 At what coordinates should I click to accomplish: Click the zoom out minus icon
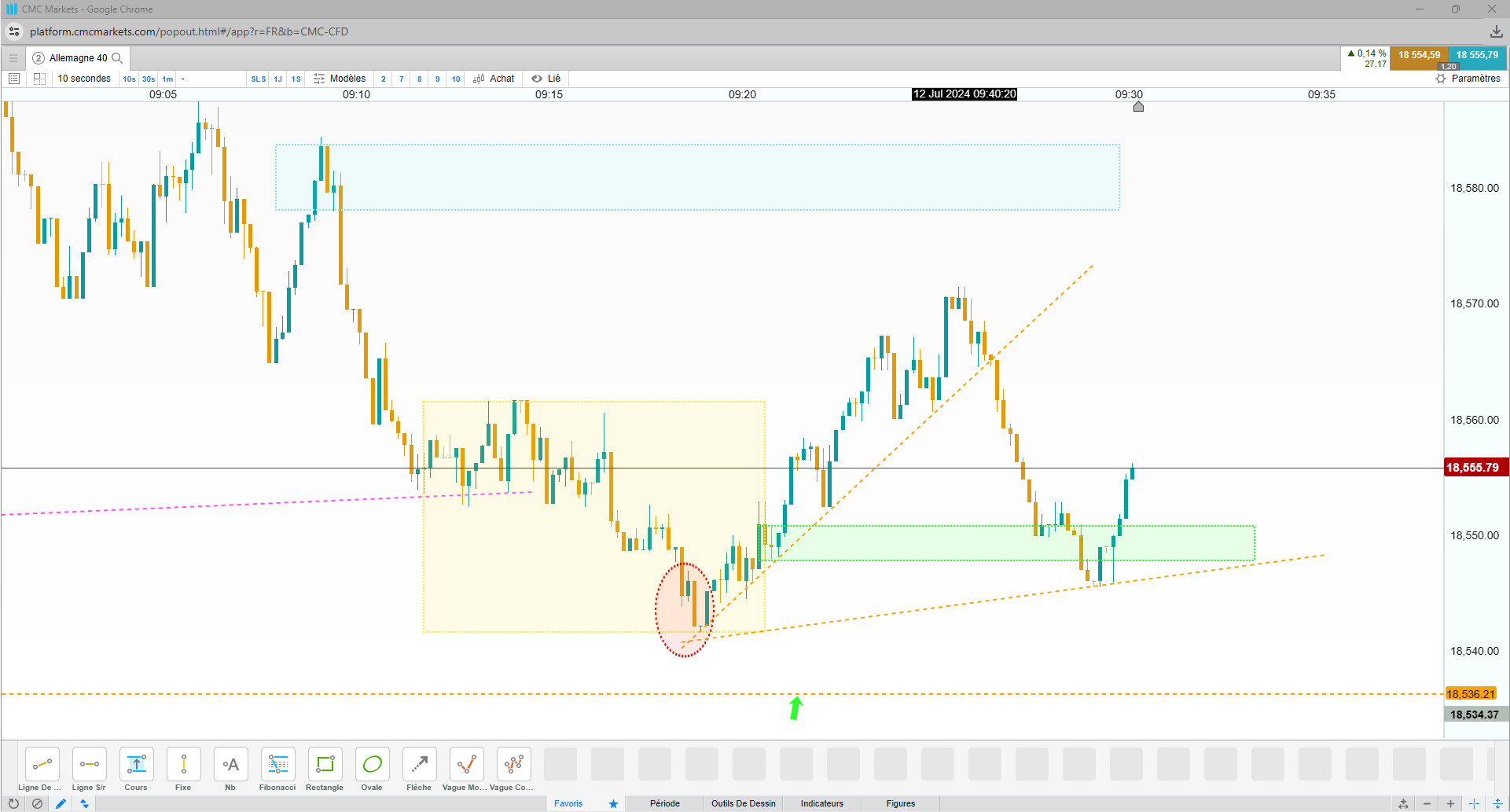(1427, 803)
